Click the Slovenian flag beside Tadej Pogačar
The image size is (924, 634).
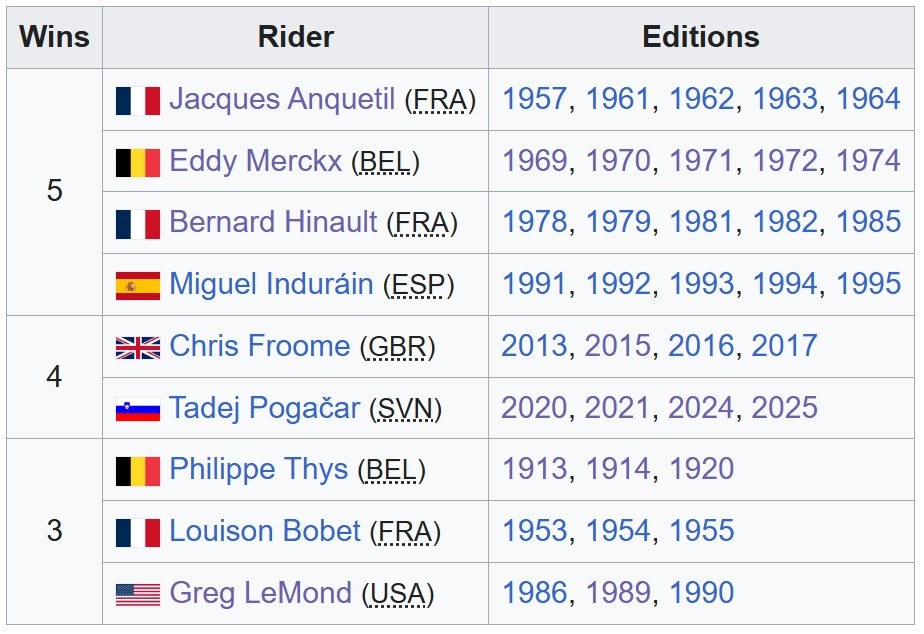[x=137, y=409]
